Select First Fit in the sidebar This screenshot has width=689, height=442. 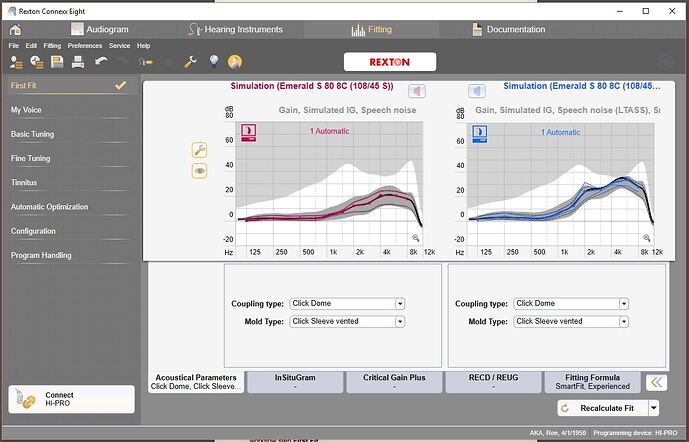[x=70, y=85]
